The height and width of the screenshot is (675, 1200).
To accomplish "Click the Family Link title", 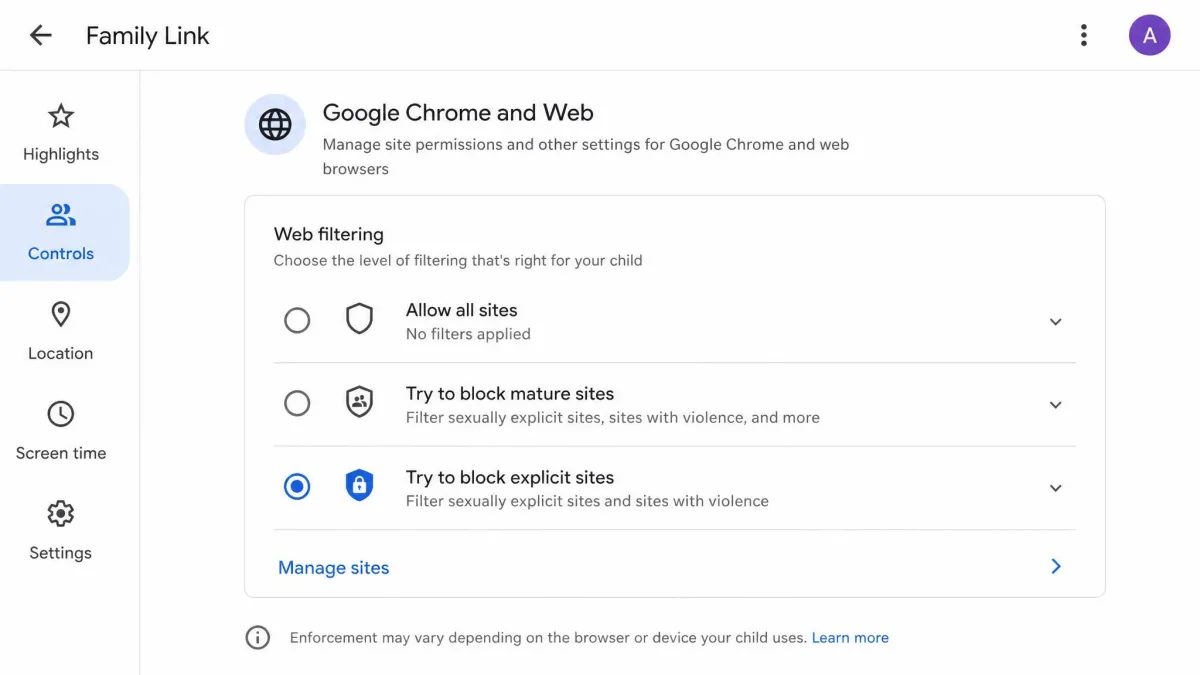I will (x=148, y=36).
